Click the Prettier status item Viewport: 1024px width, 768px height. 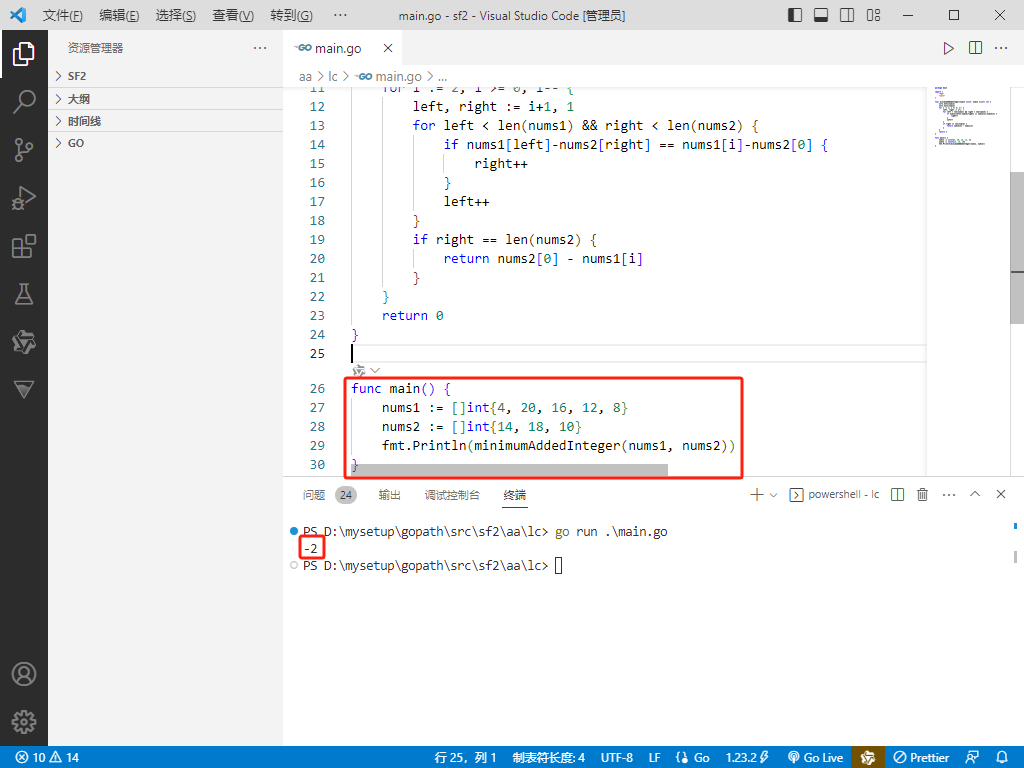(x=921, y=758)
